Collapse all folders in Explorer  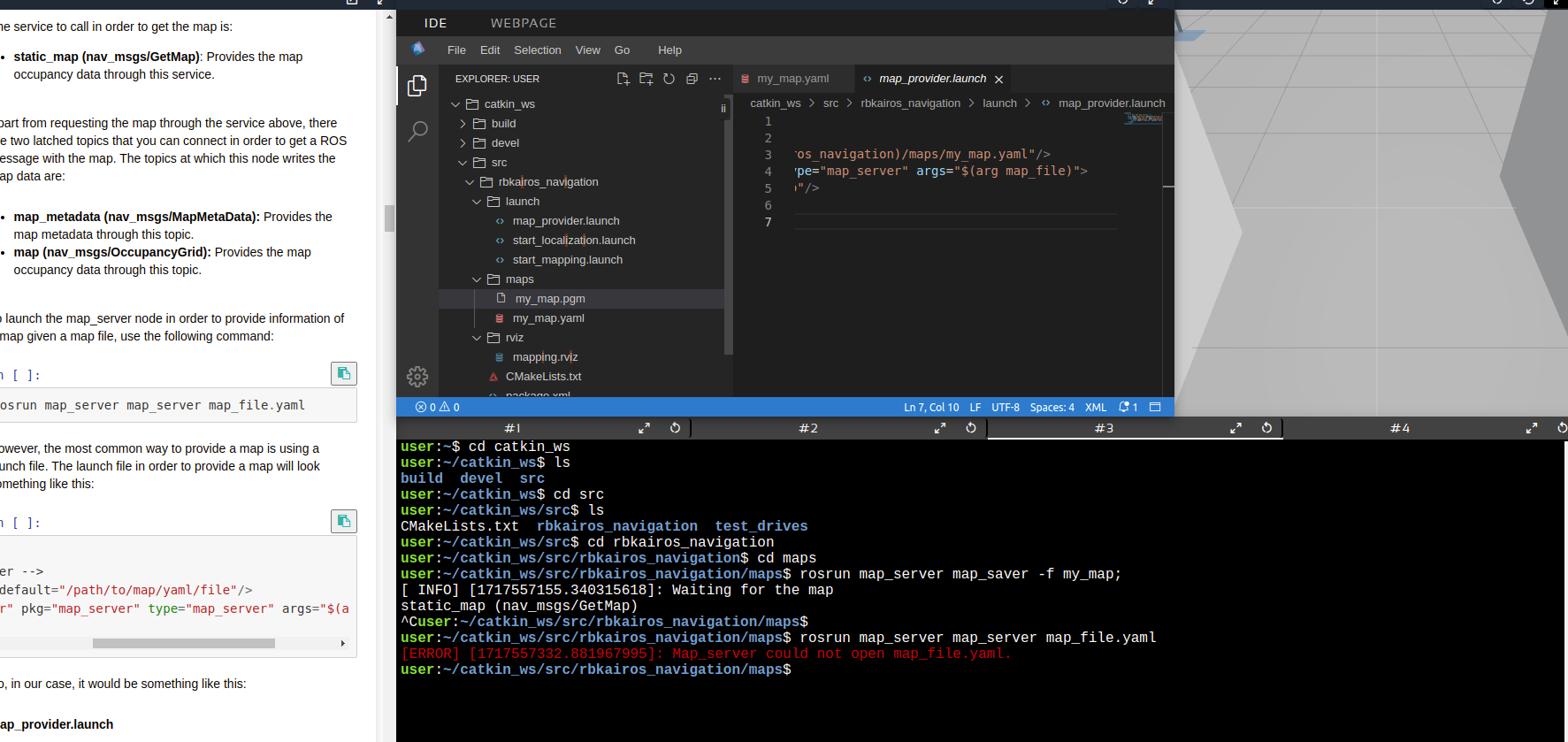coord(692,79)
